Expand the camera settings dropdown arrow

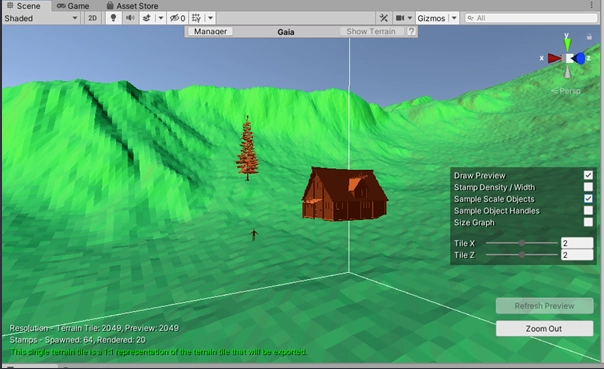pos(410,18)
